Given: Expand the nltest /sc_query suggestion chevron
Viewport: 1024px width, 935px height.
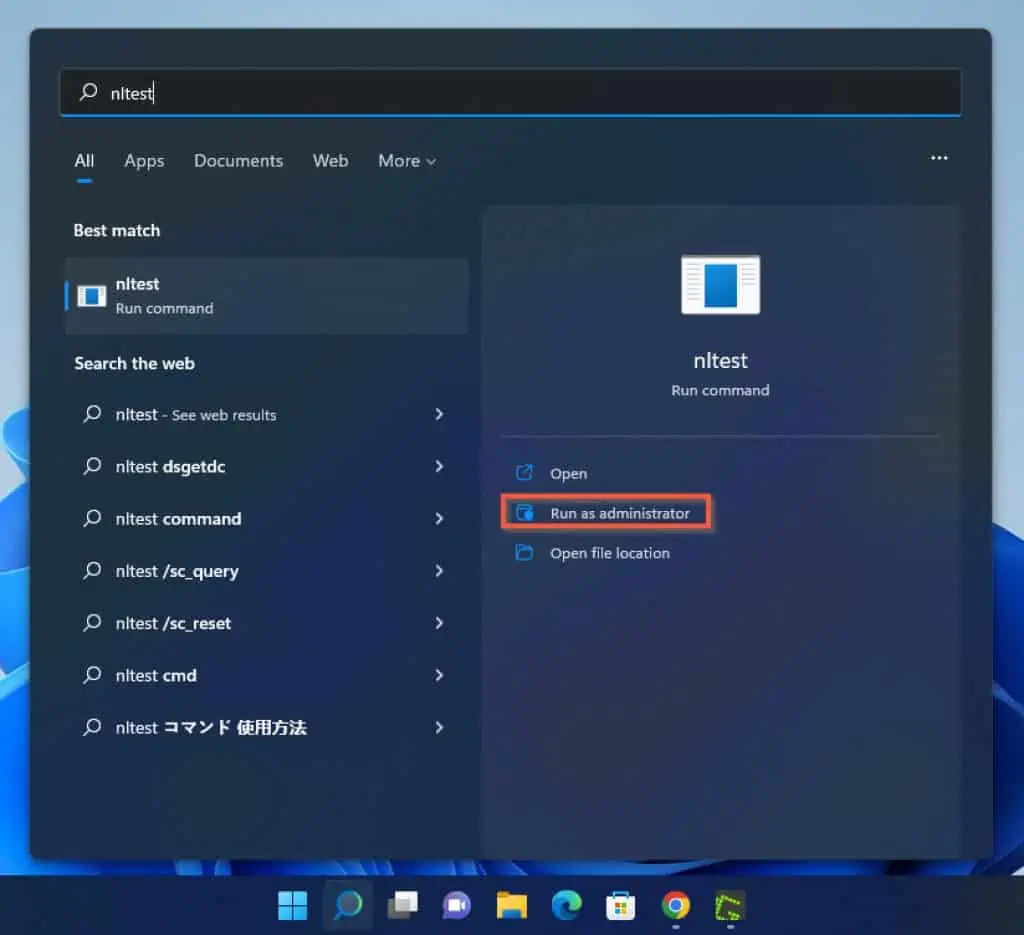Looking at the screenshot, I should coord(439,571).
